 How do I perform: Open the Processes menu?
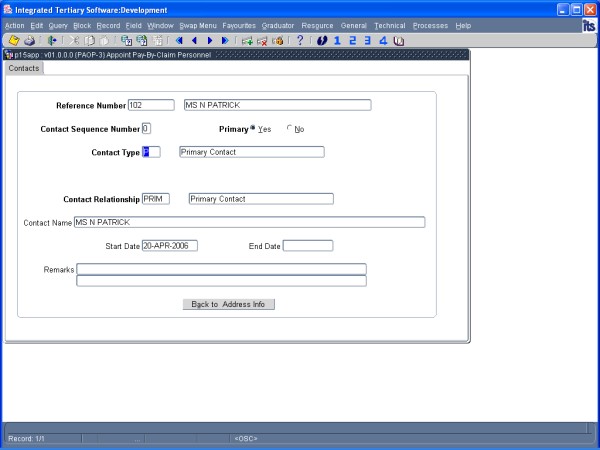(430, 26)
